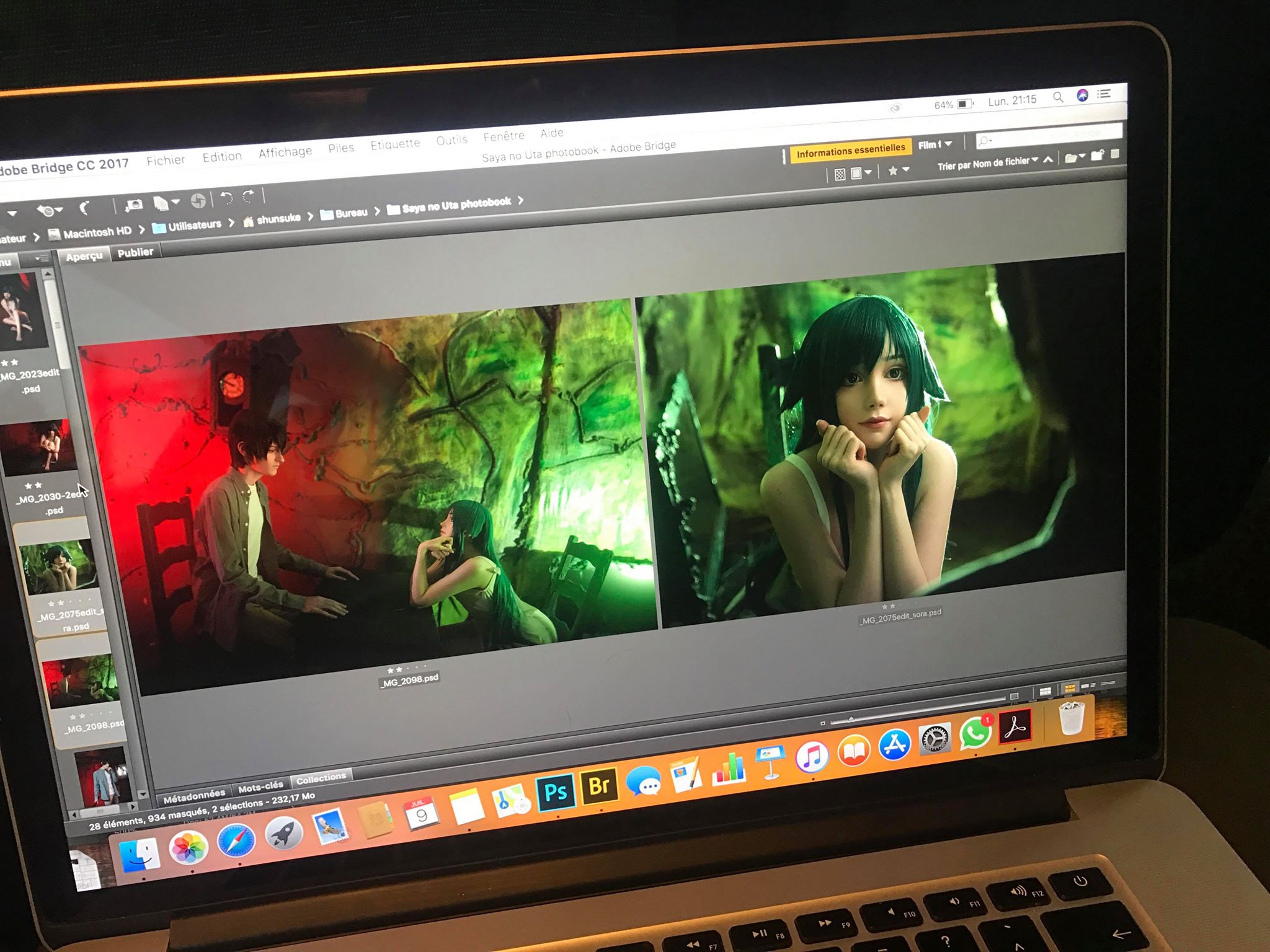The image size is (1270, 952).
Task: Go to Bureau folder in path bar
Action: click(x=344, y=213)
